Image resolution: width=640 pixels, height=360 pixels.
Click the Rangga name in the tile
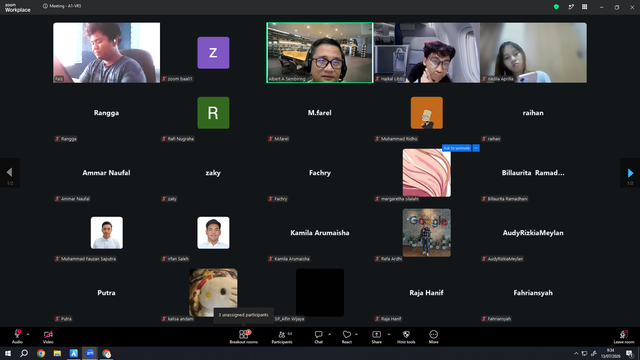106,113
